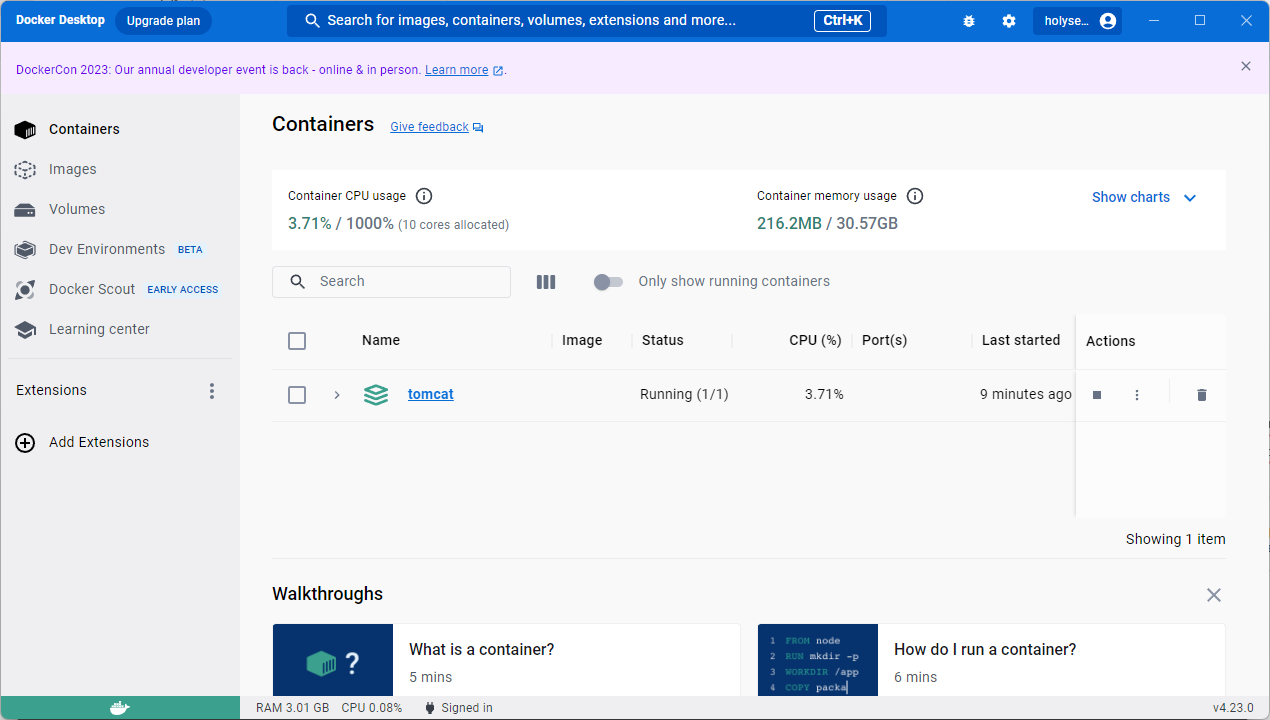Show info for Container memory usage

click(914, 196)
